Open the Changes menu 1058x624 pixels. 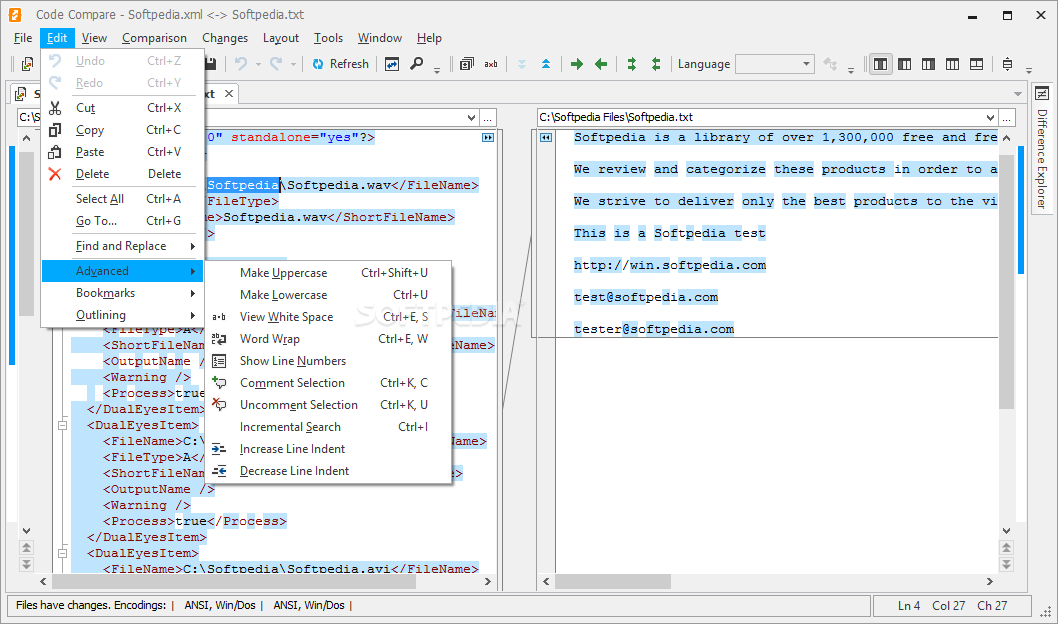click(x=225, y=38)
